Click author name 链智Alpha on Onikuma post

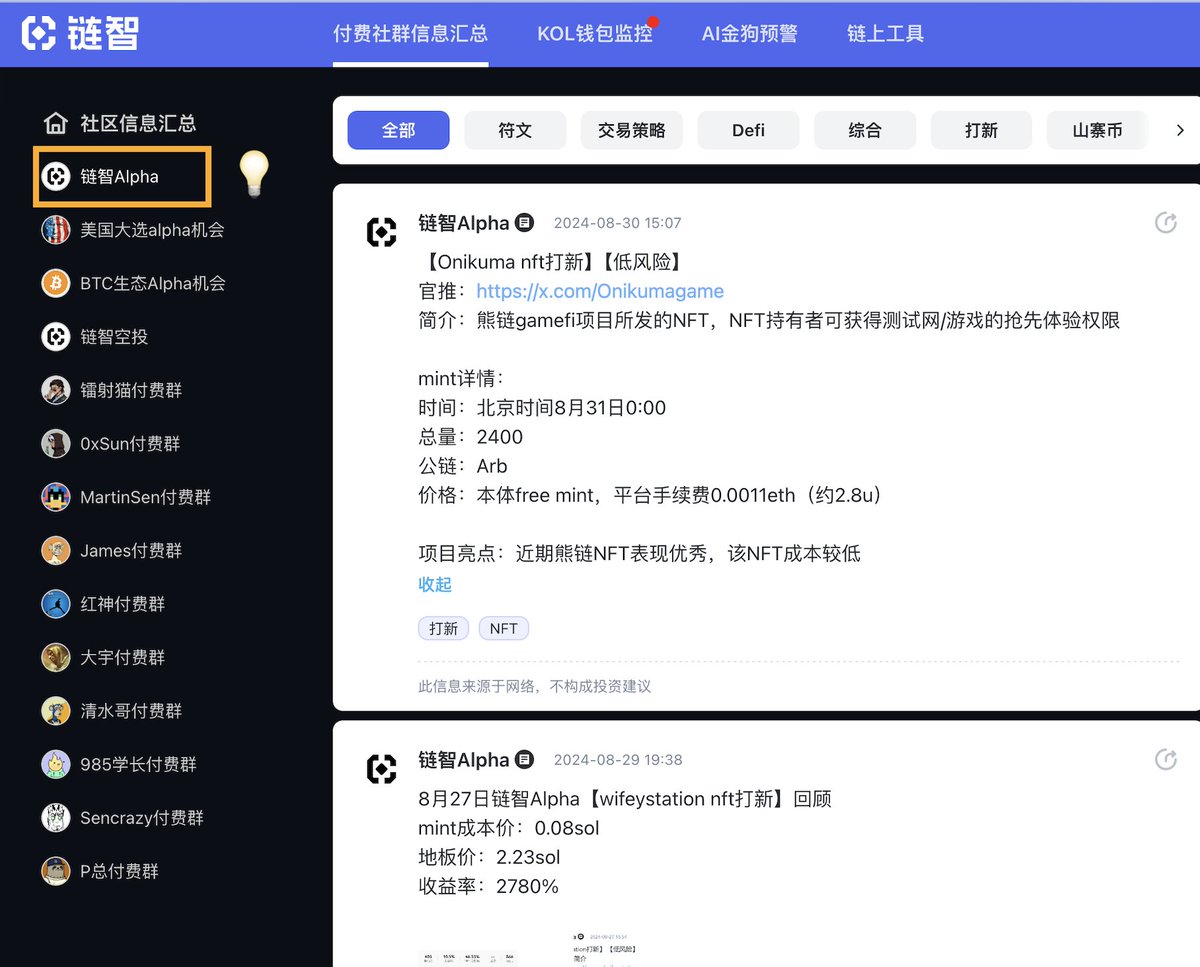[x=464, y=223]
